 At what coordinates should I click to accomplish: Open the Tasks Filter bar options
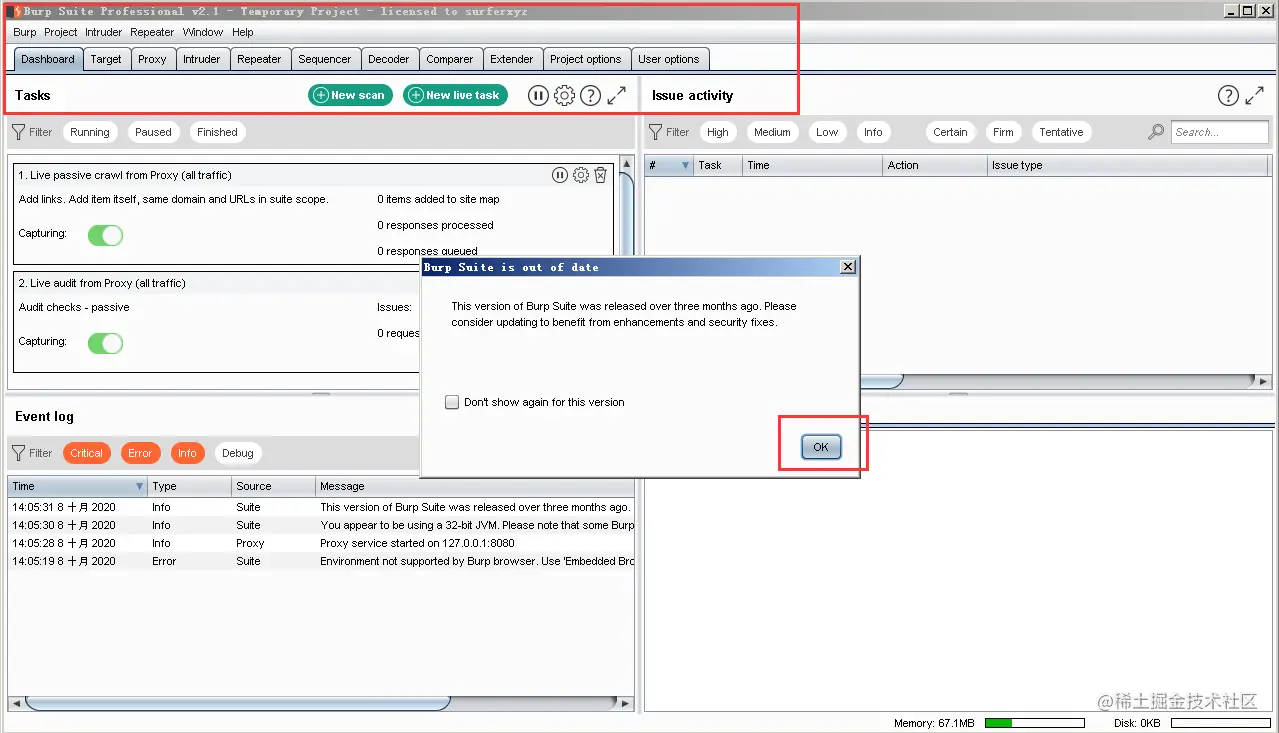32,131
